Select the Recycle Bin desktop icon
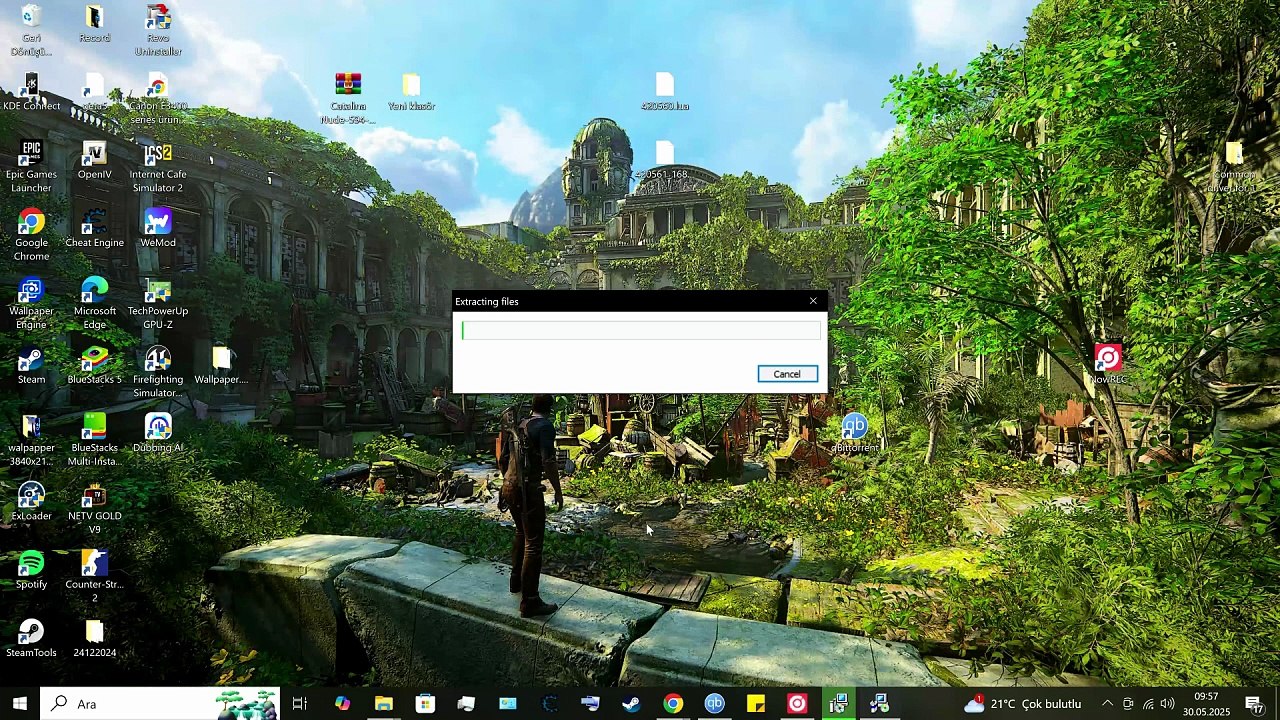Viewport: 1280px width, 720px height. point(31,30)
